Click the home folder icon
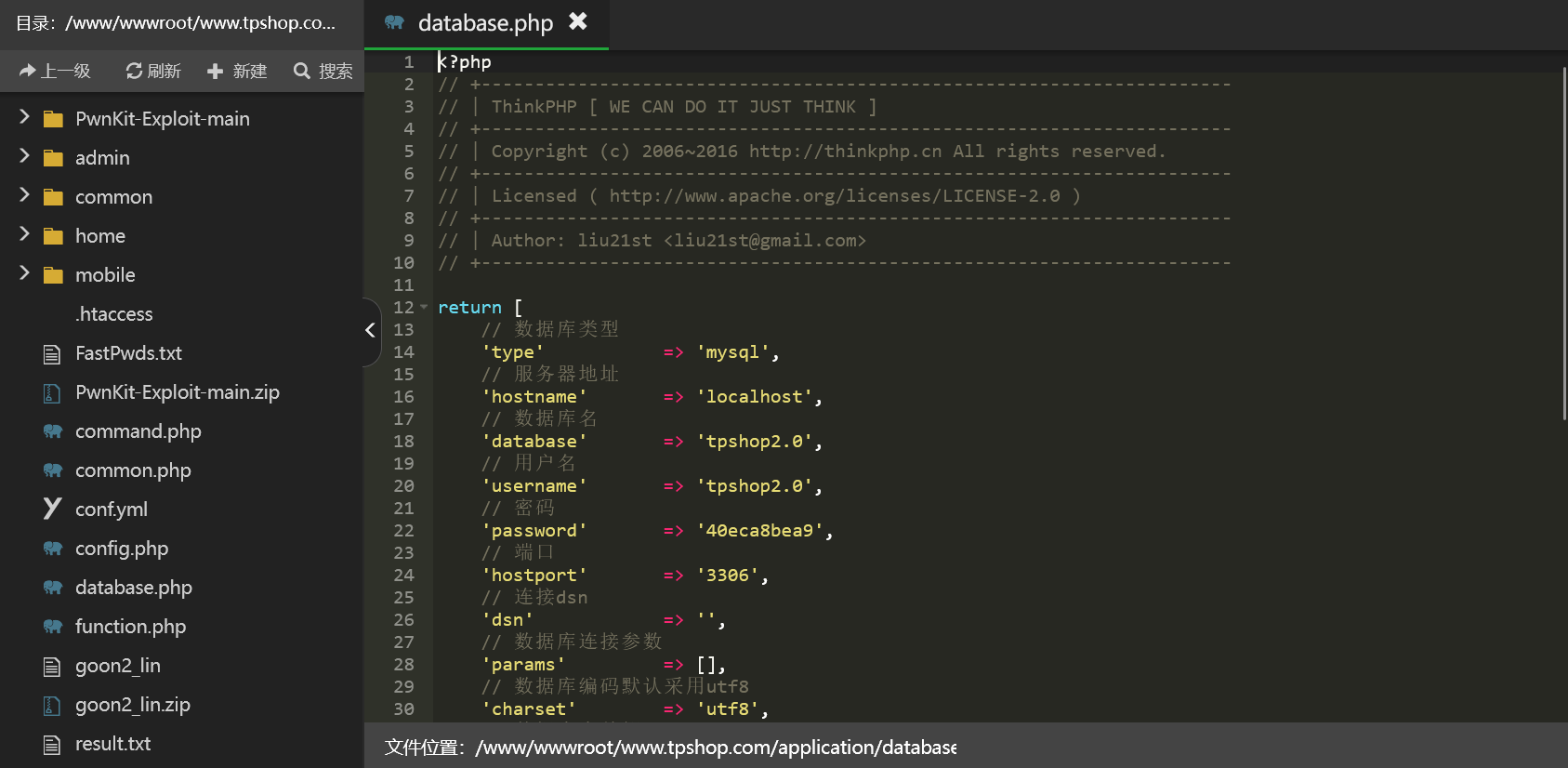 coord(53,236)
